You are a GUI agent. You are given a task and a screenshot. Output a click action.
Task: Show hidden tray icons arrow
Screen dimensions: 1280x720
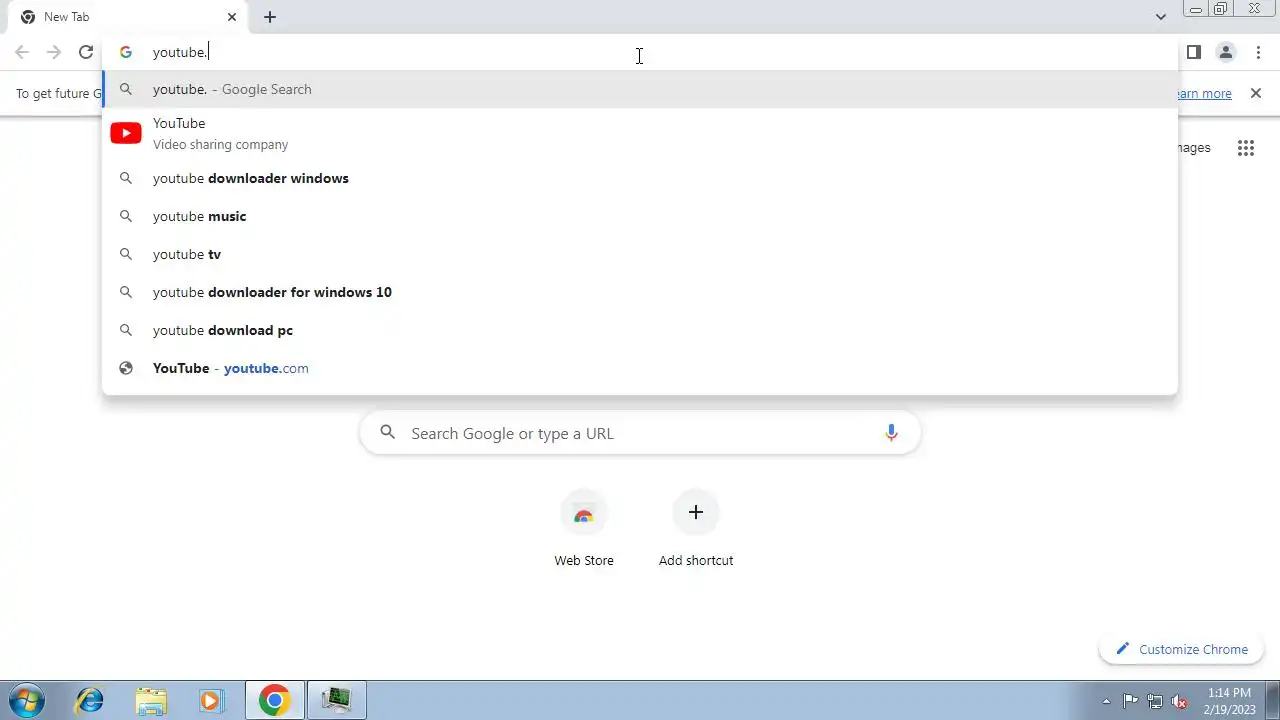click(1106, 701)
